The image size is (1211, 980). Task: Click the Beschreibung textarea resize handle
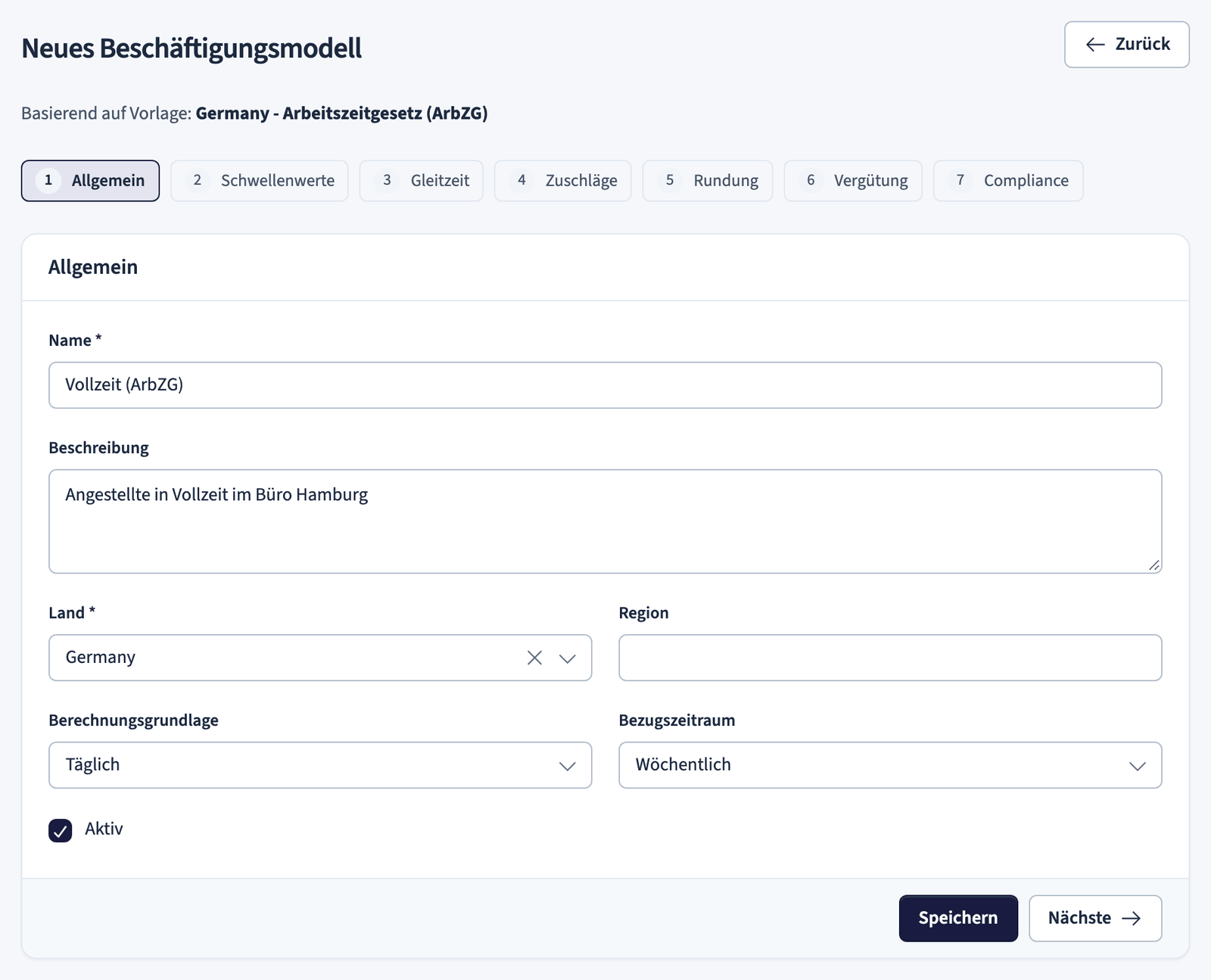pyautogui.click(x=1153, y=565)
